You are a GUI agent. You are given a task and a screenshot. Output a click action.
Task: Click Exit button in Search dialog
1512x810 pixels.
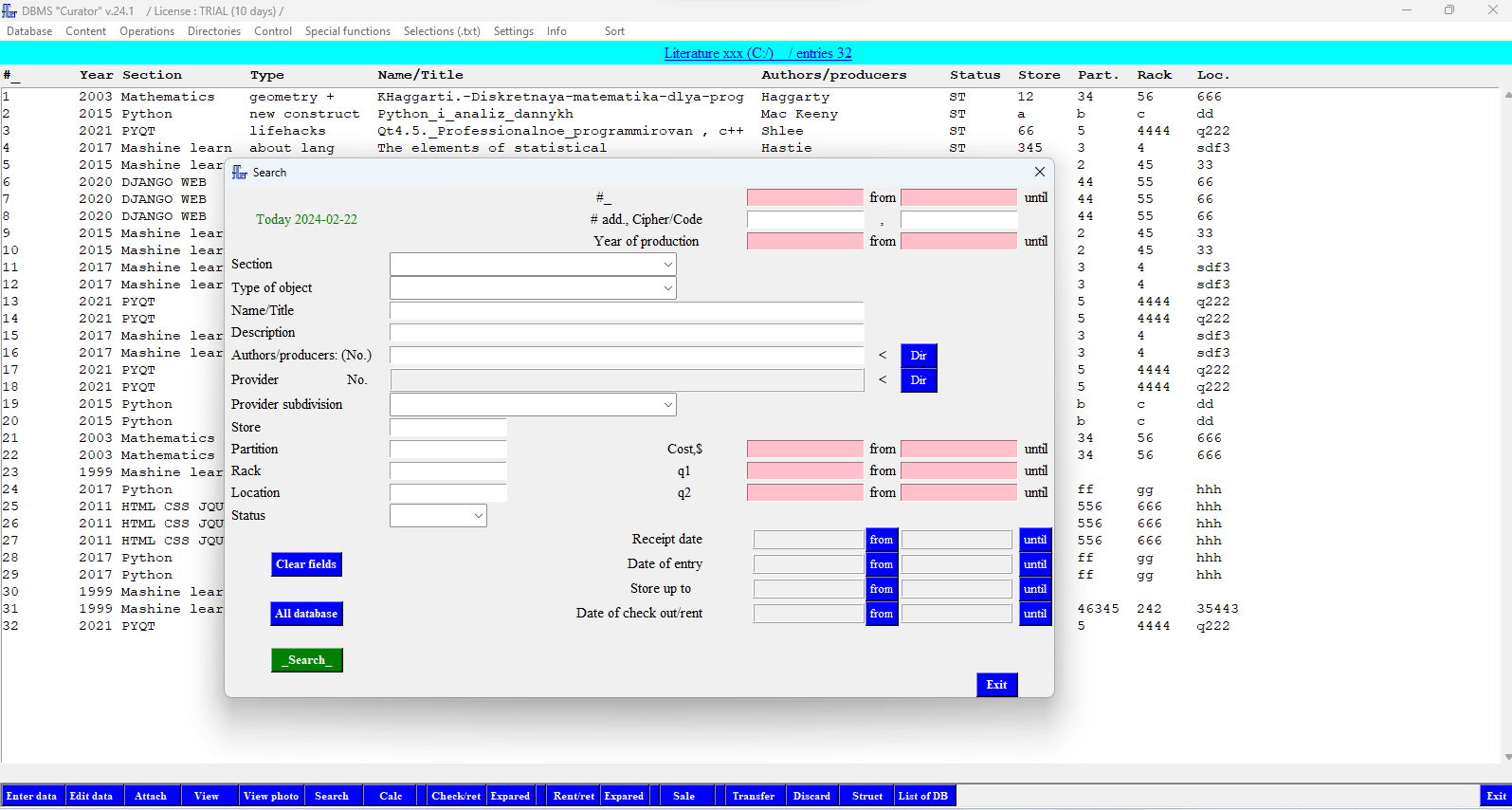pos(997,685)
